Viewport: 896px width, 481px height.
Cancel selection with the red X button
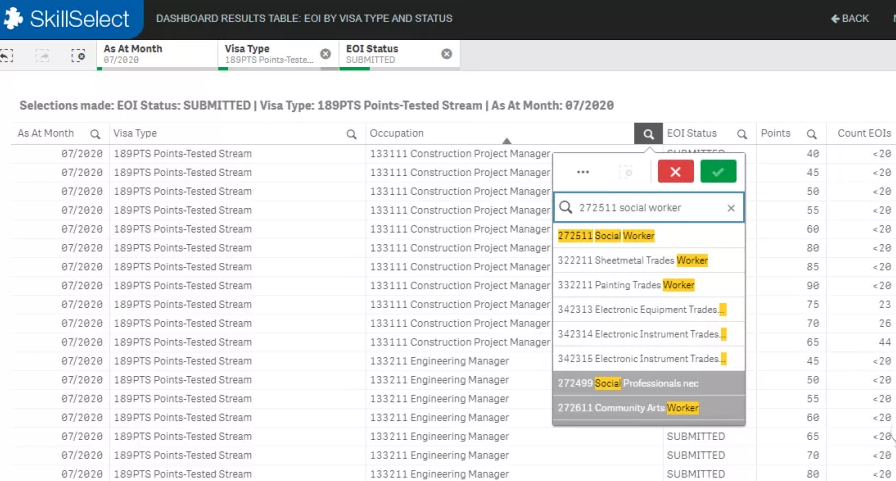pyautogui.click(x=675, y=172)
